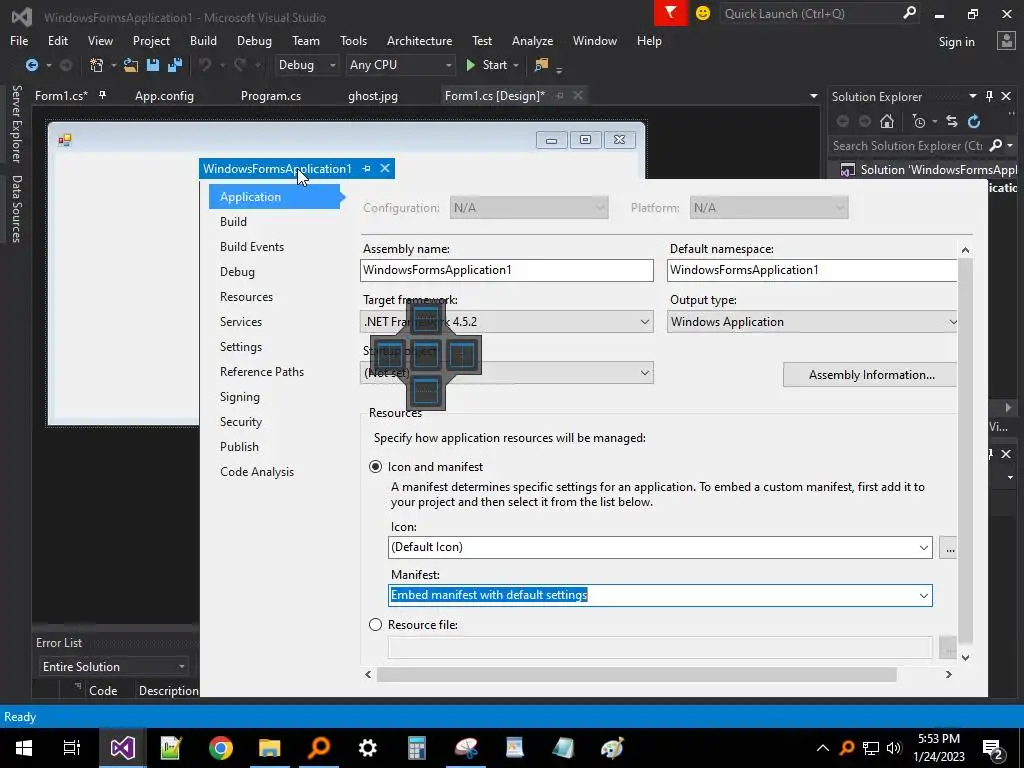Open the Analyze menu
Viewport: 1024px width, 768px height.
pyautogui.click(x=532, y=40)
